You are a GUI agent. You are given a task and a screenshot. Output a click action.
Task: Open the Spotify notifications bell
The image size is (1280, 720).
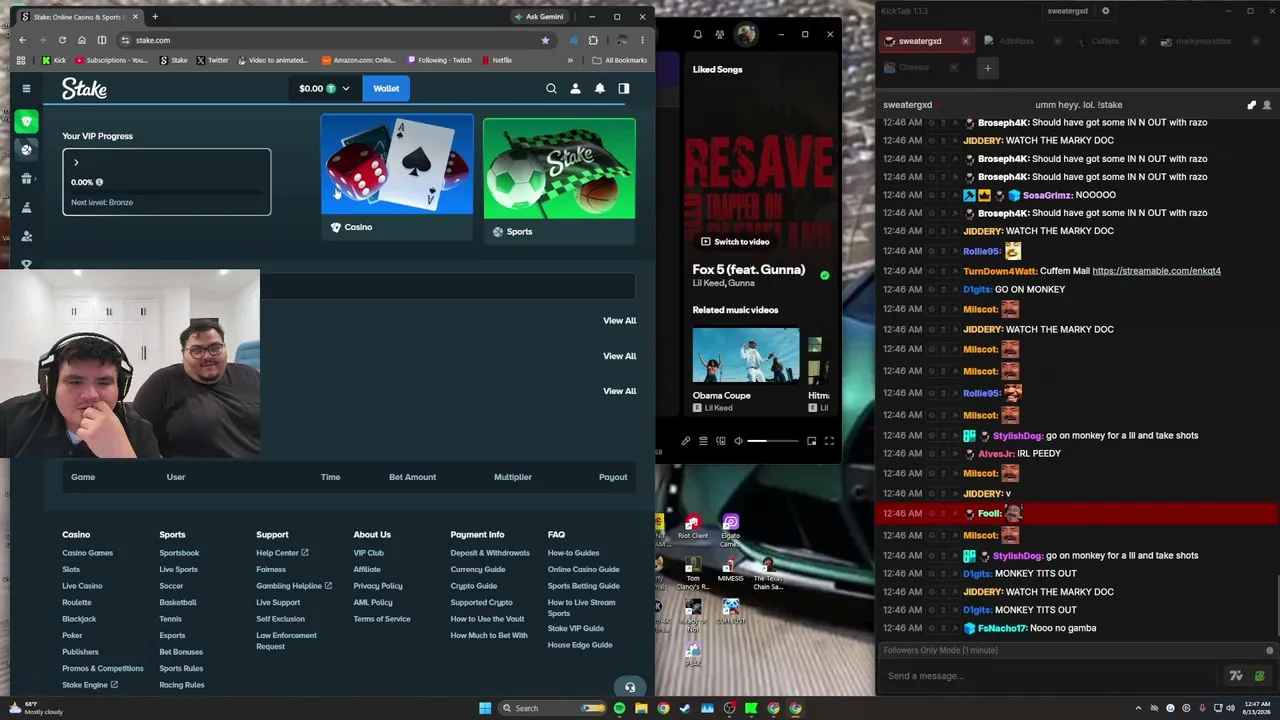(698, 34)
